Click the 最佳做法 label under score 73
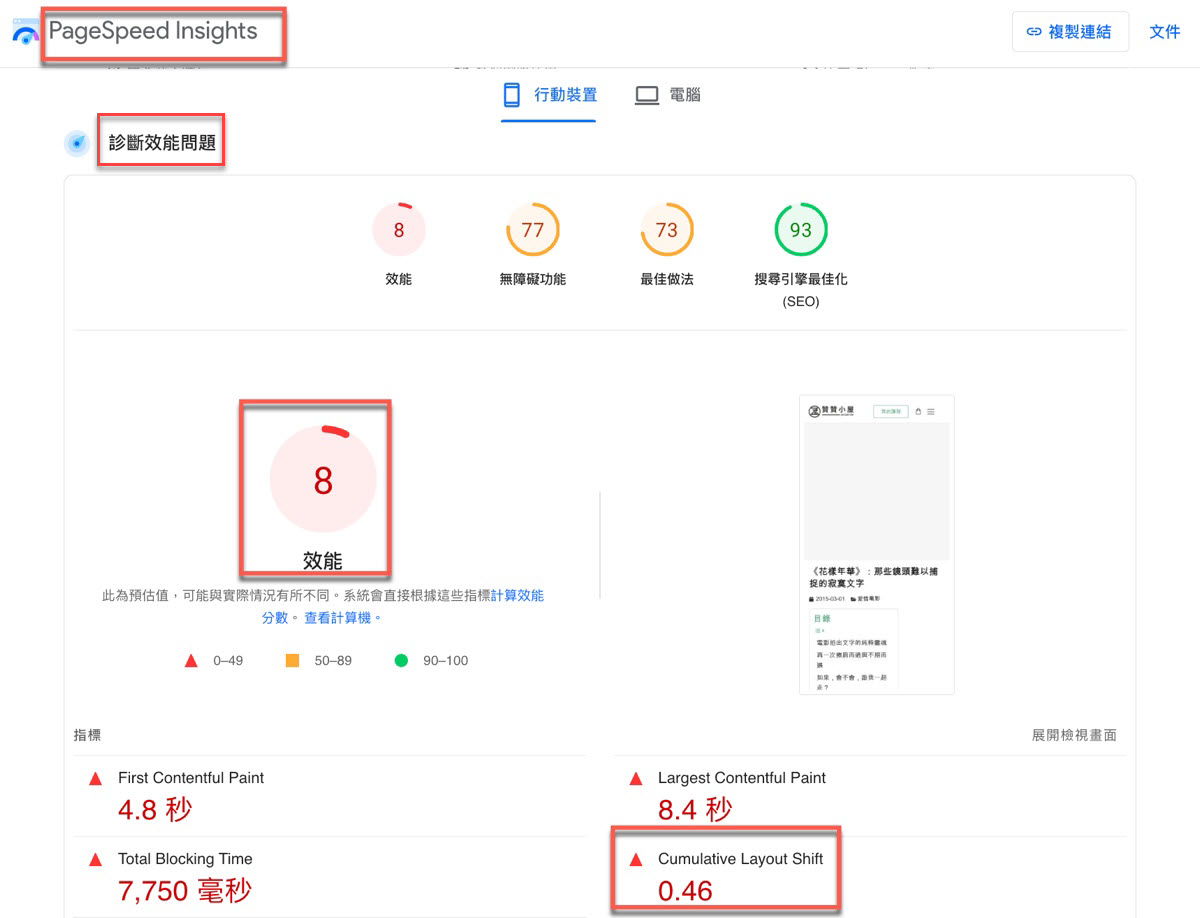This screenshot has height=918, width=1200. pyautogui.click(x=667, y=279)
